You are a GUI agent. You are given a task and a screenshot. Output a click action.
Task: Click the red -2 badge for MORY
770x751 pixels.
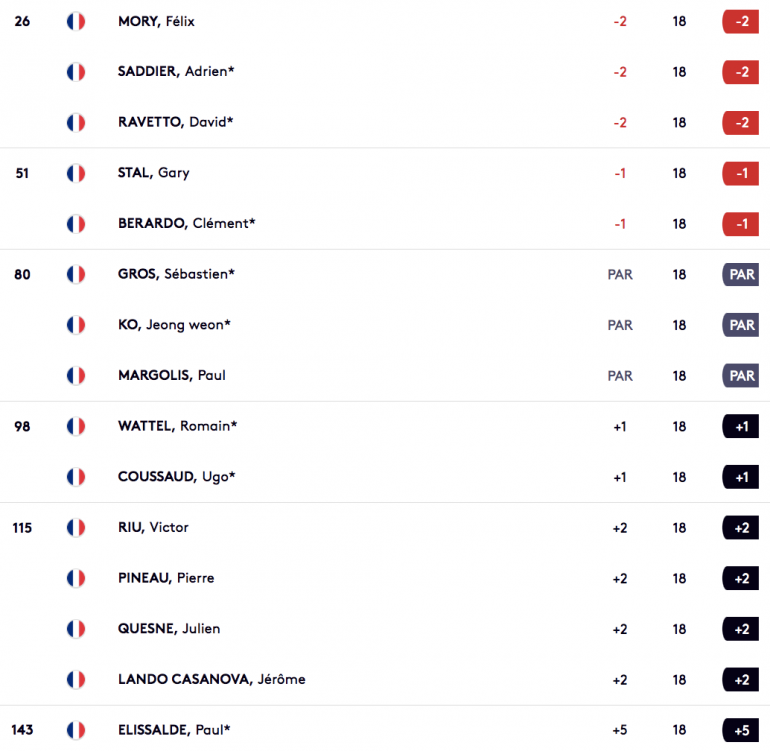pos(741,22)
